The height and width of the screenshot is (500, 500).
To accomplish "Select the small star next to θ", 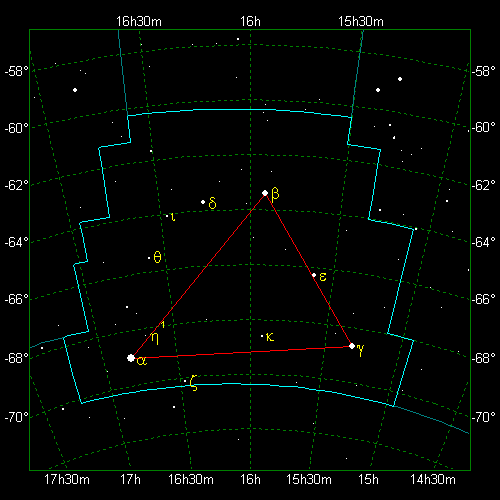I will pyautogui.click(x=149, y=258).
